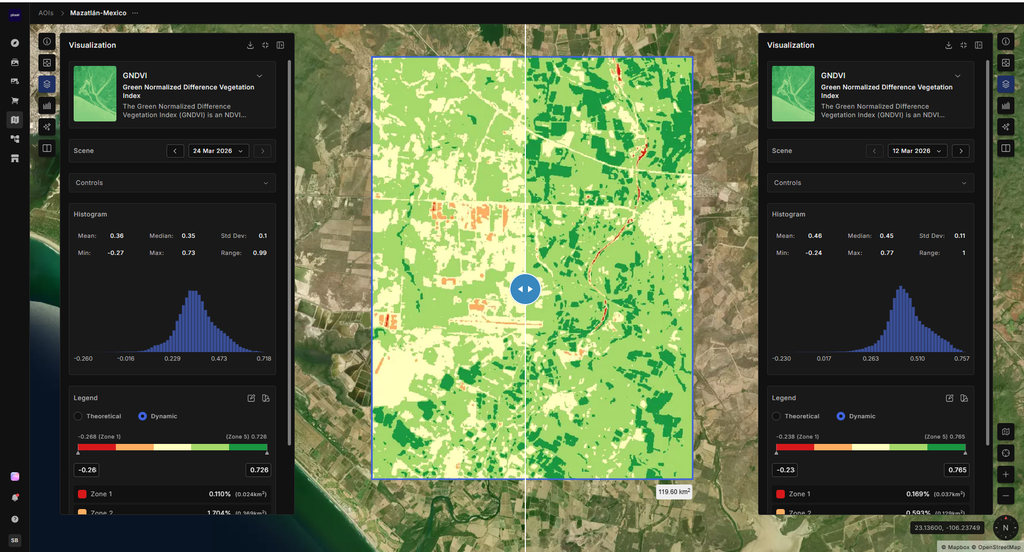Click the 23.13600, -106.23749 coordinates readout
Viewport: 1024px width, 552px height.
pyautogui.click(x=948, y=528)
